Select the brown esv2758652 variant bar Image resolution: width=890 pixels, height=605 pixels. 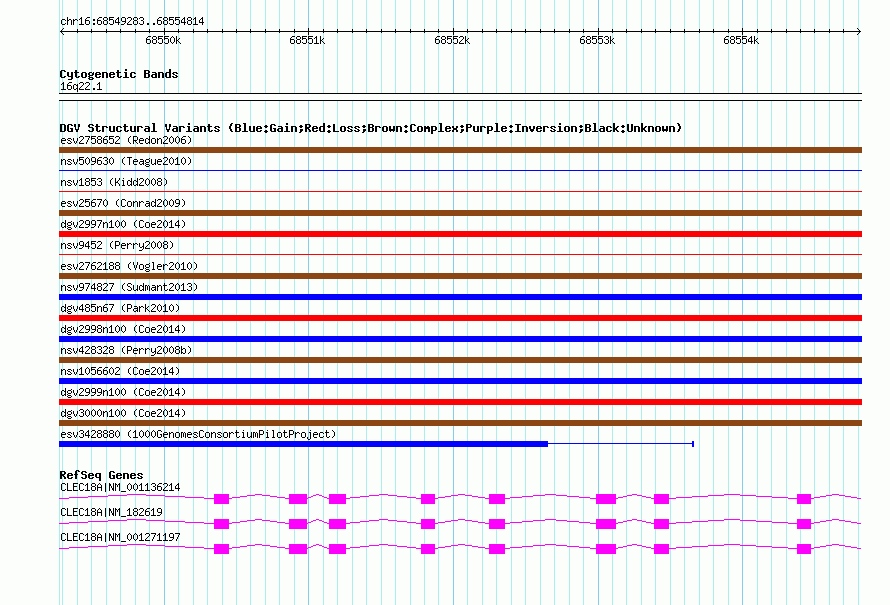pyautogui.click(x=460, y=150)
